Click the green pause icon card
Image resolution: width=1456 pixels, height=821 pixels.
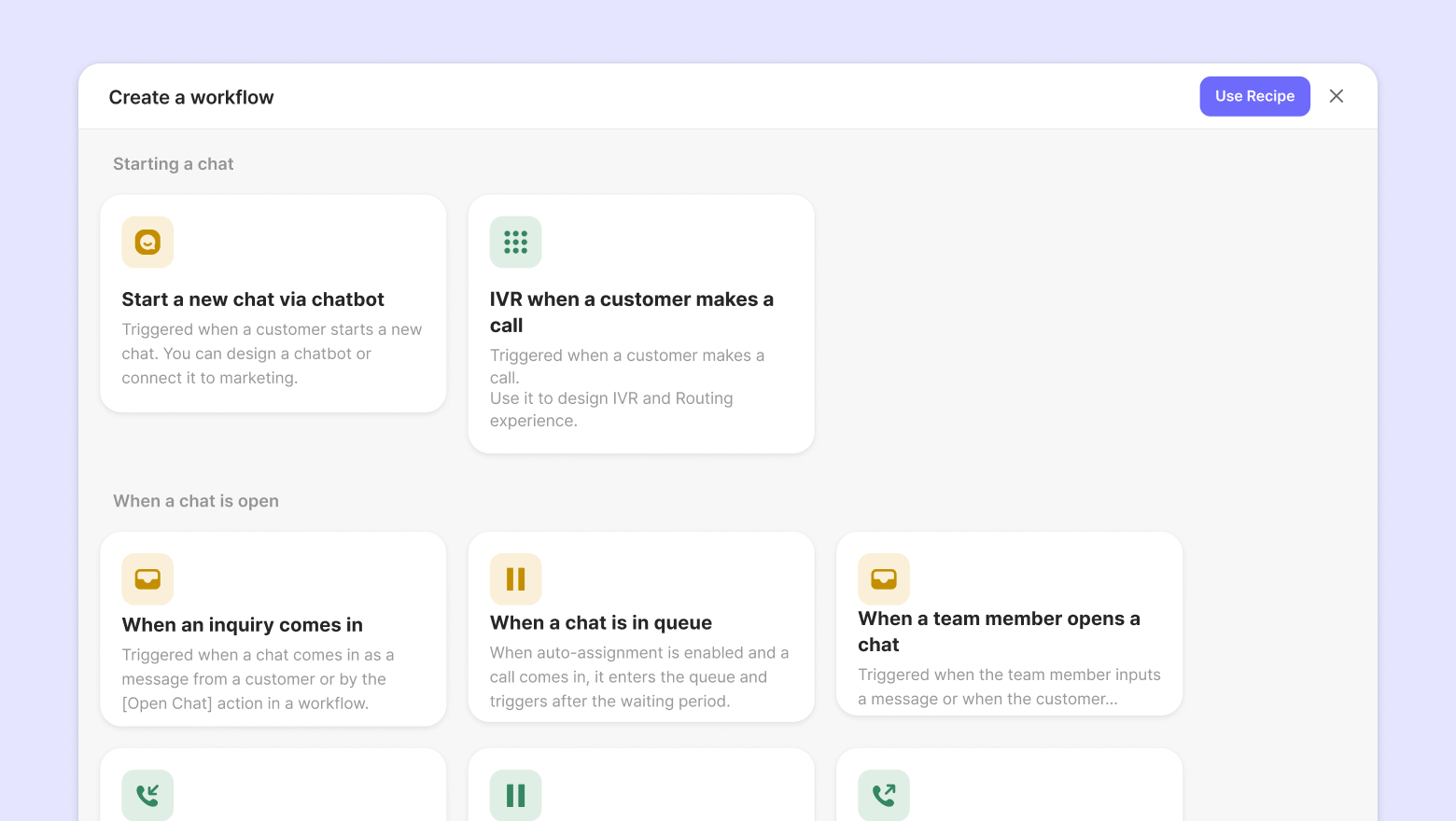(x=515, y=795)
